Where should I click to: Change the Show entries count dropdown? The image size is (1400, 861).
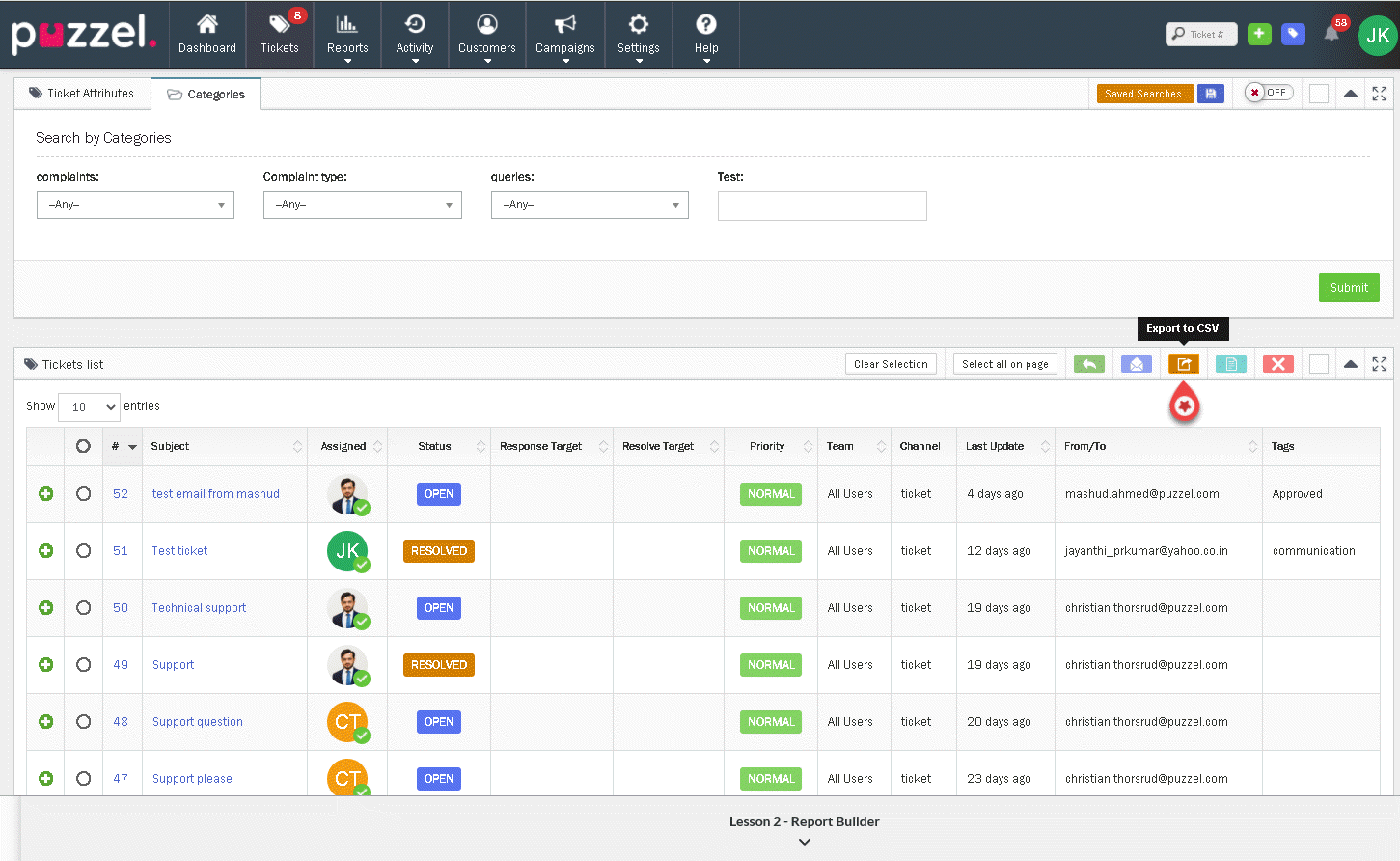(x=89, y=407)
